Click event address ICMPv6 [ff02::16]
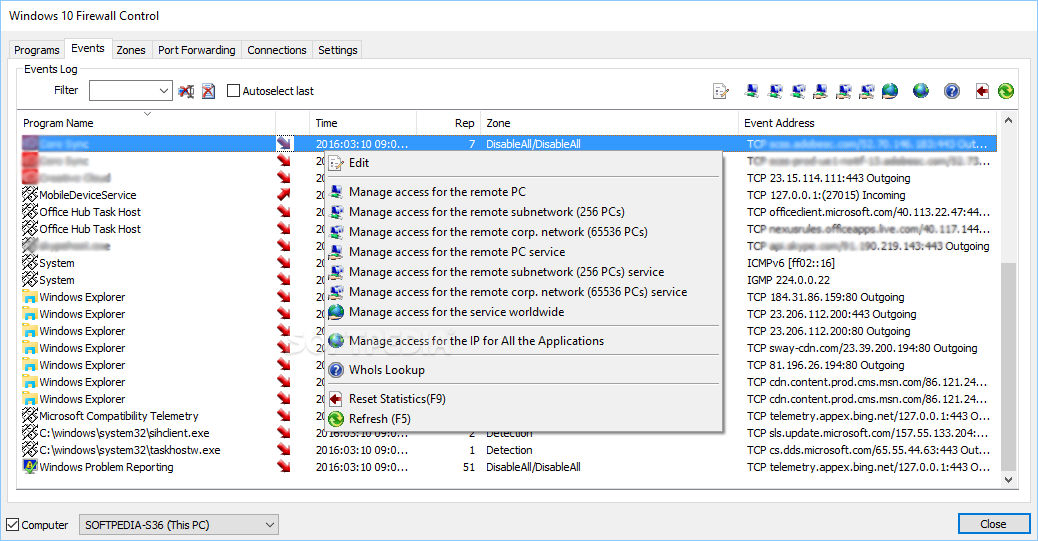The width and height of the screenshot is (1038, 541). (791, 263)
